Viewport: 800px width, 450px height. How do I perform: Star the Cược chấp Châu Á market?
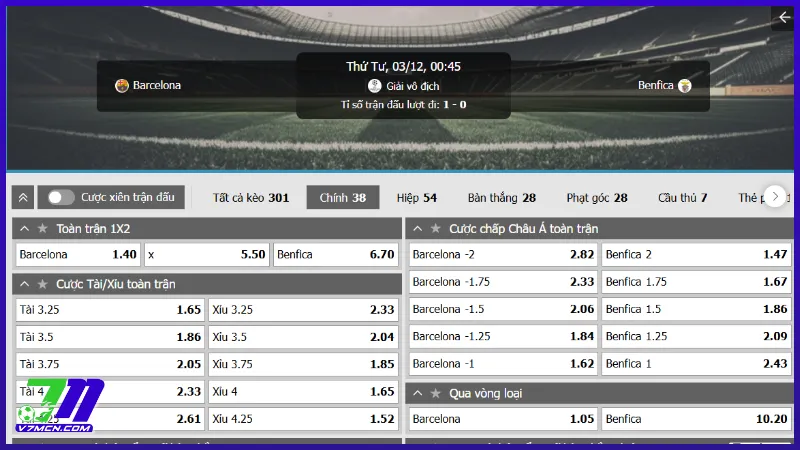tap(435, 229)
